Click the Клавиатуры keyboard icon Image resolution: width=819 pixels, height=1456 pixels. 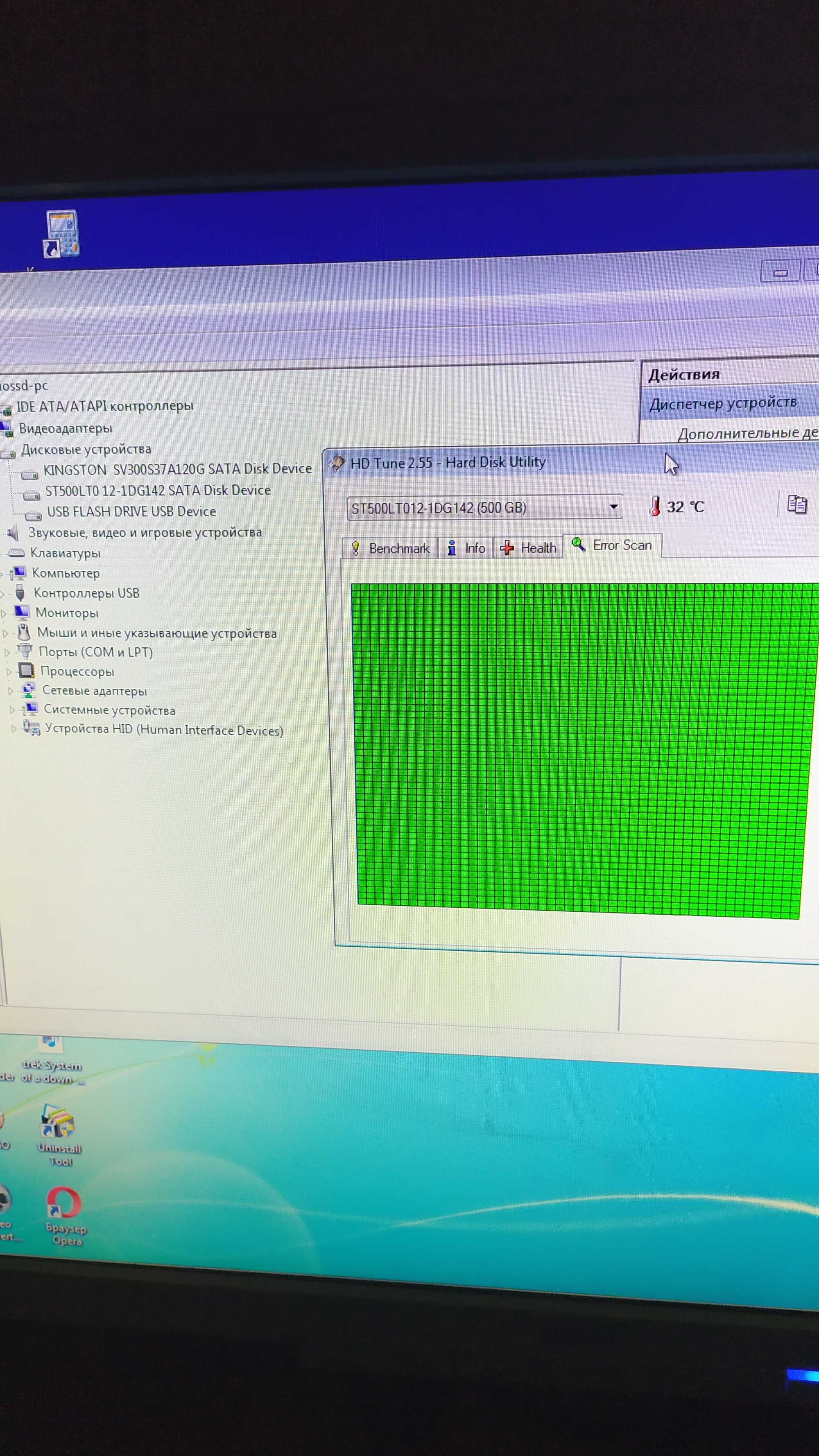tap(16, 553)
